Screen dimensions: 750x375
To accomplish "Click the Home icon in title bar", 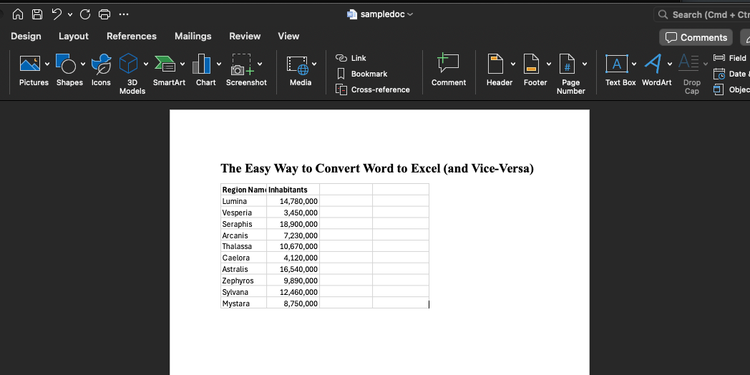I will coord(18,14).
